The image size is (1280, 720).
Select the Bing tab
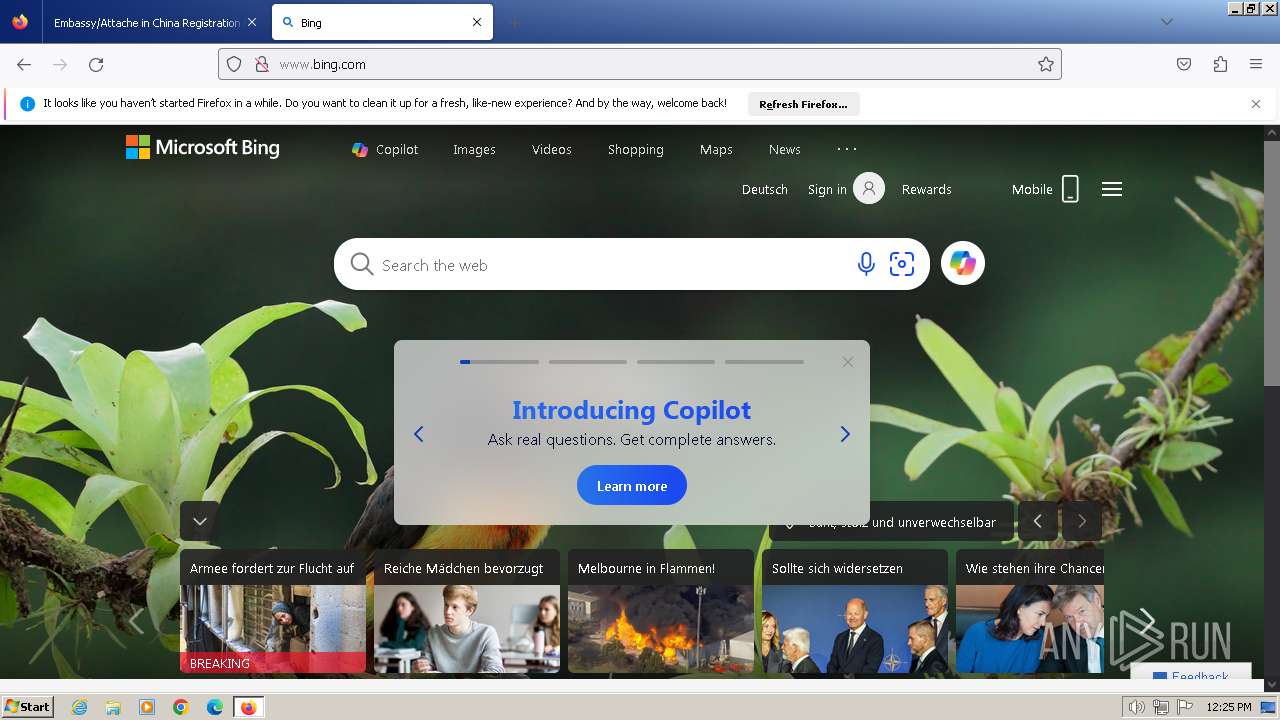[382, 22]
